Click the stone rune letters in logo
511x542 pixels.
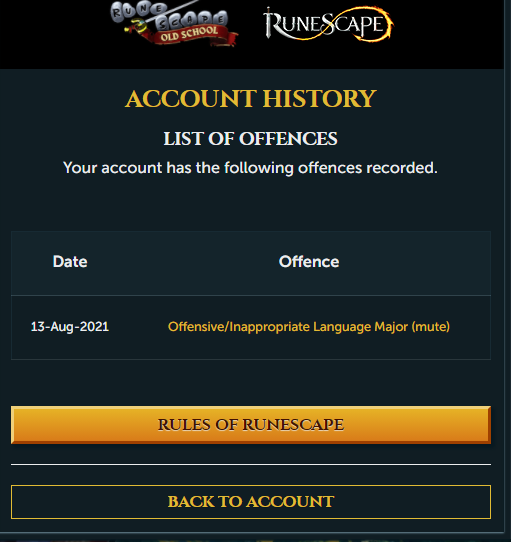pos(169,16)
